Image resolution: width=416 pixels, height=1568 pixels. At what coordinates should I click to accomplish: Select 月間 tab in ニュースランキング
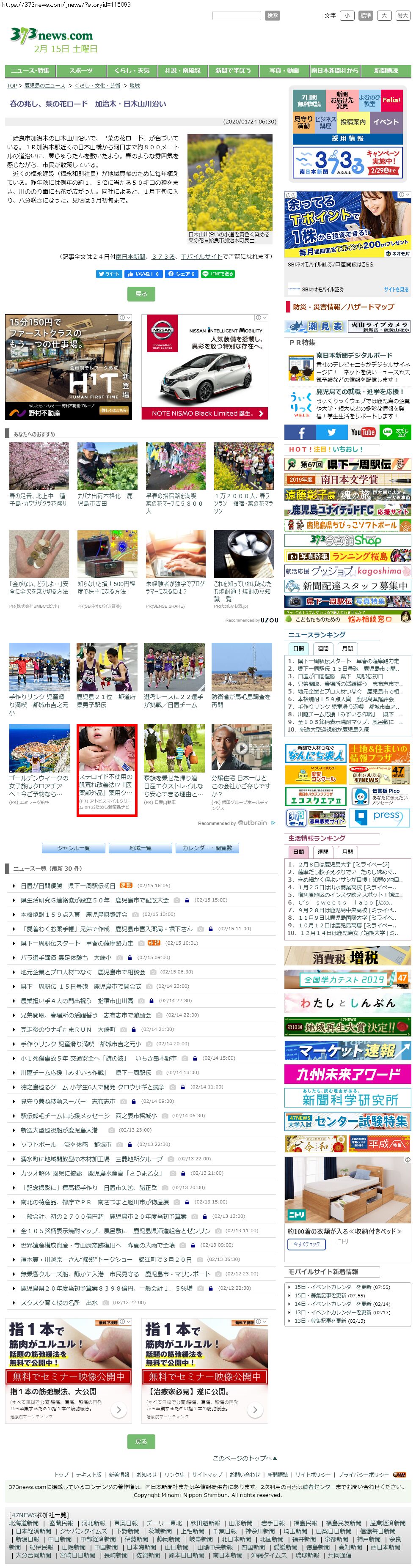347,648
